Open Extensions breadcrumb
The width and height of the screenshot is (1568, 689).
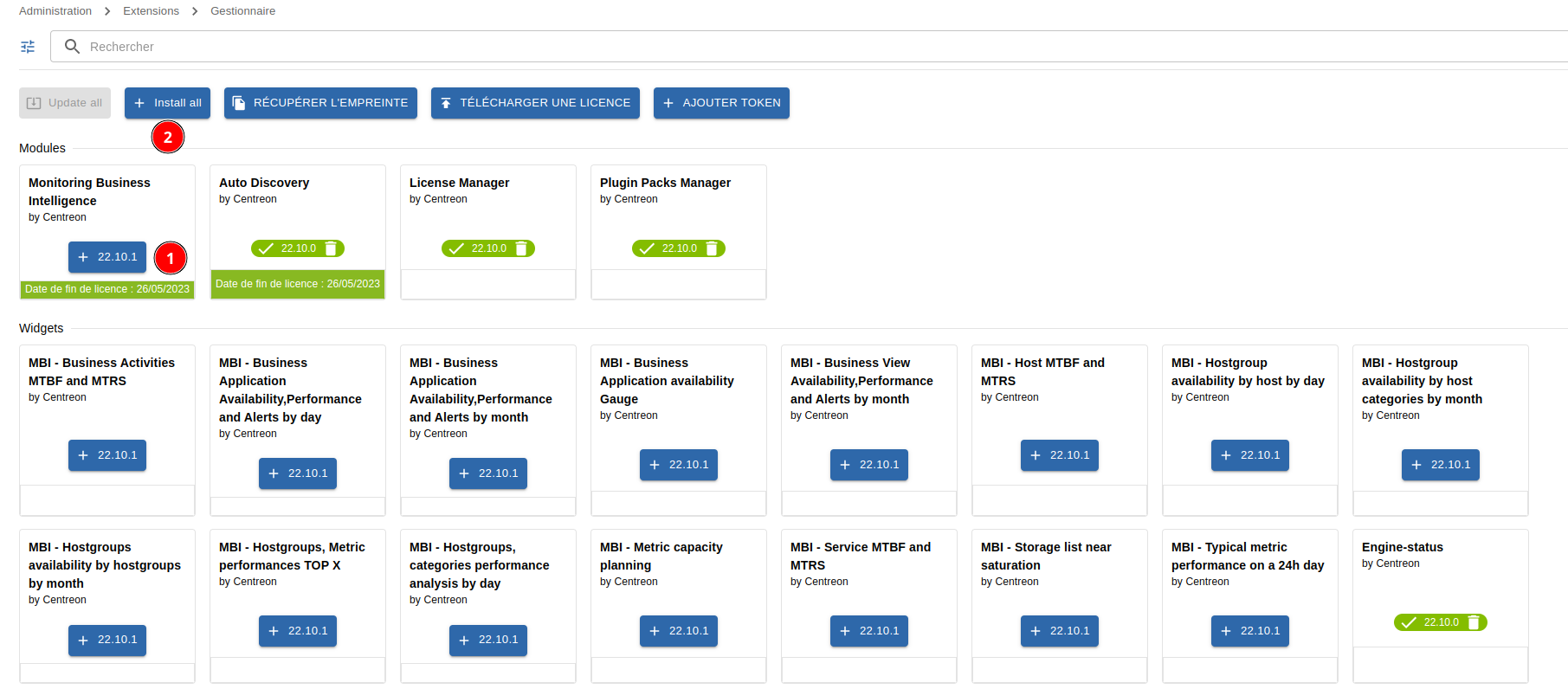151,11
